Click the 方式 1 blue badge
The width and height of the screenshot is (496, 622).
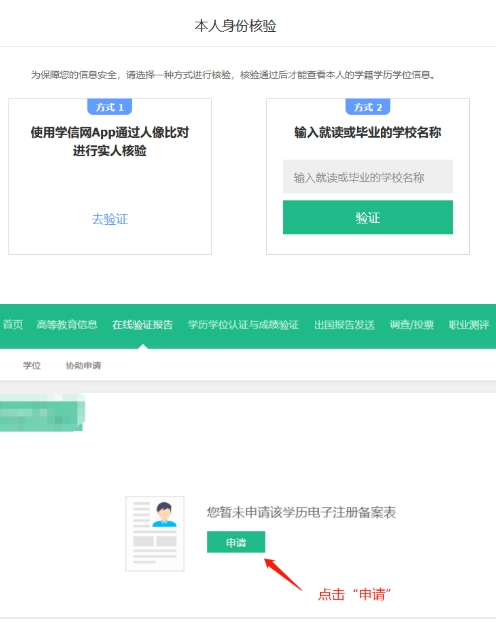(x=110, y=107)
